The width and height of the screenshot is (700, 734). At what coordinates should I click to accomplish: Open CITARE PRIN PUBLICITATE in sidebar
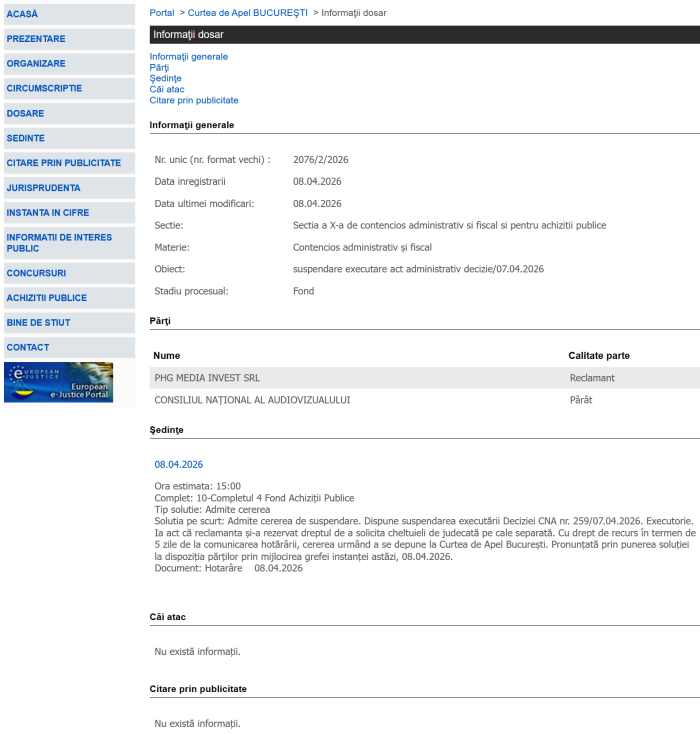[x=63, y=163]
